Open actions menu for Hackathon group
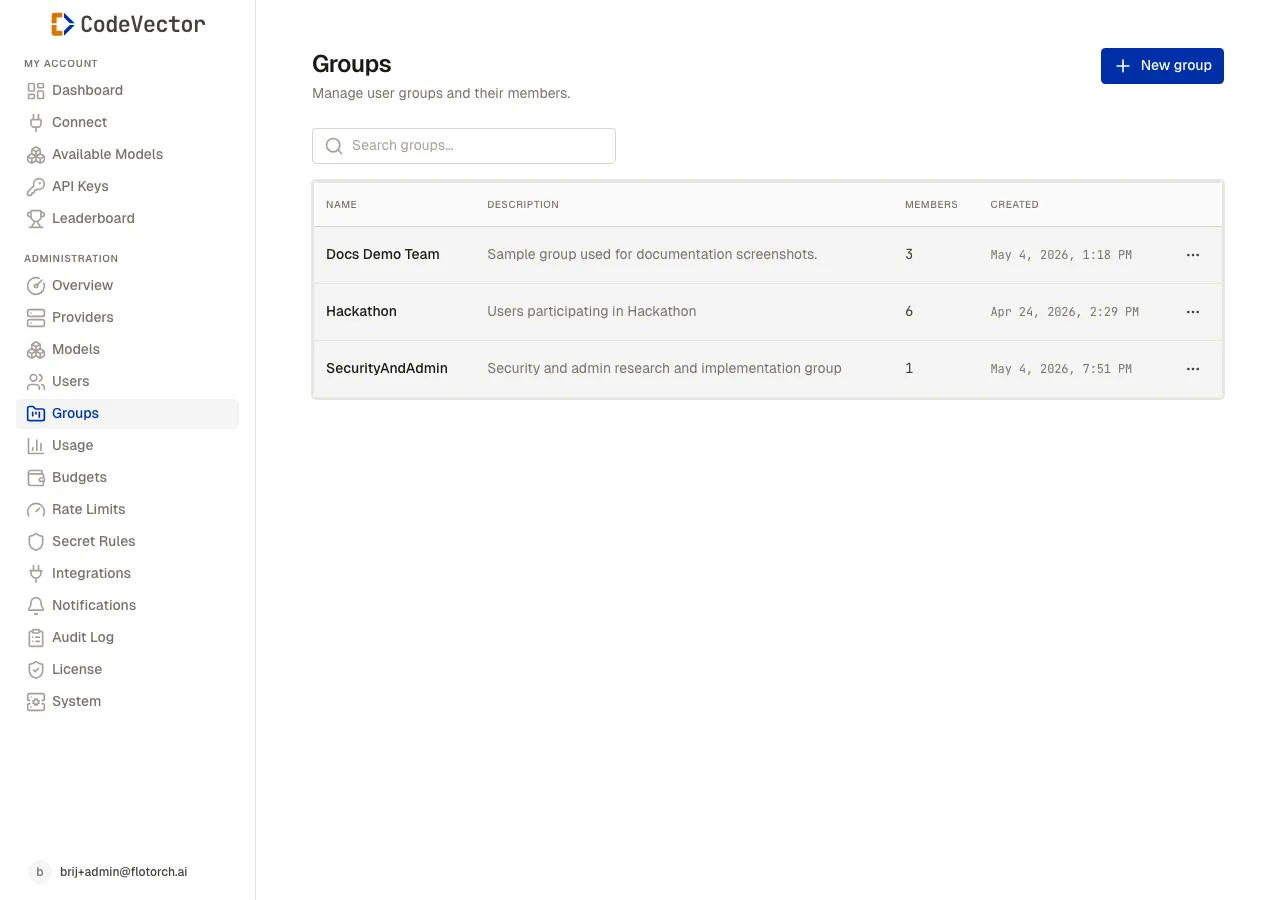 pos(1192,312)
